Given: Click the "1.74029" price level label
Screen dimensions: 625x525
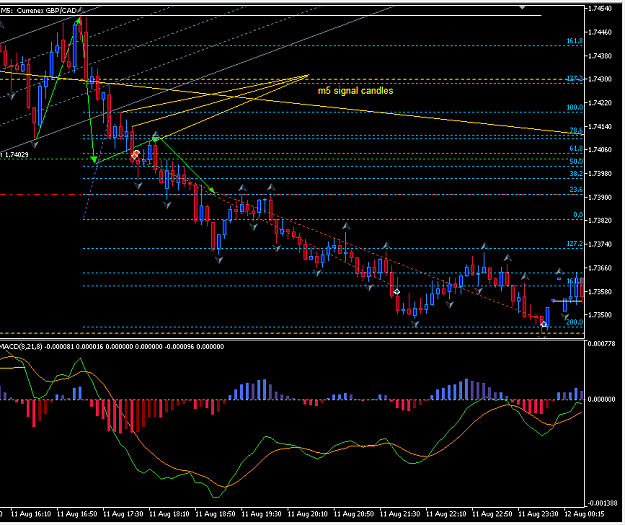Looking at the screenshot, I should pos(16,155).
